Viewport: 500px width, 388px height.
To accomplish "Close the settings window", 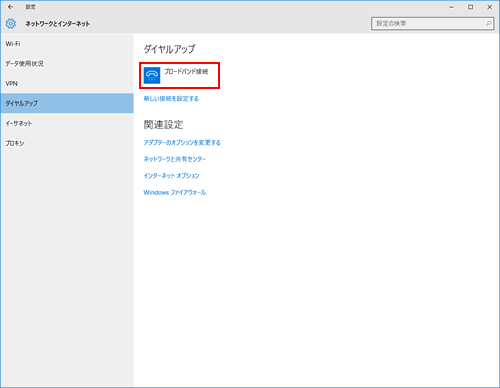I will point(490,7).
